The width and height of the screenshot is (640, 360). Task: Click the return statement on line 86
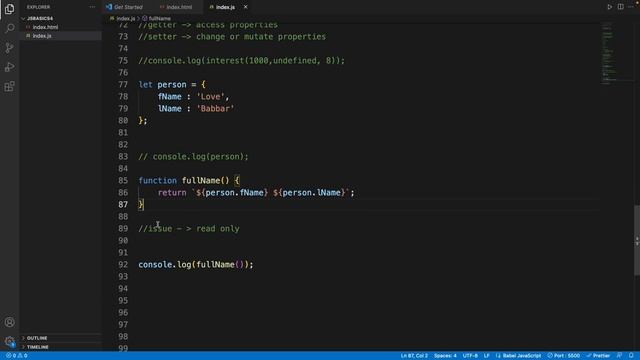tap(256, 193)
